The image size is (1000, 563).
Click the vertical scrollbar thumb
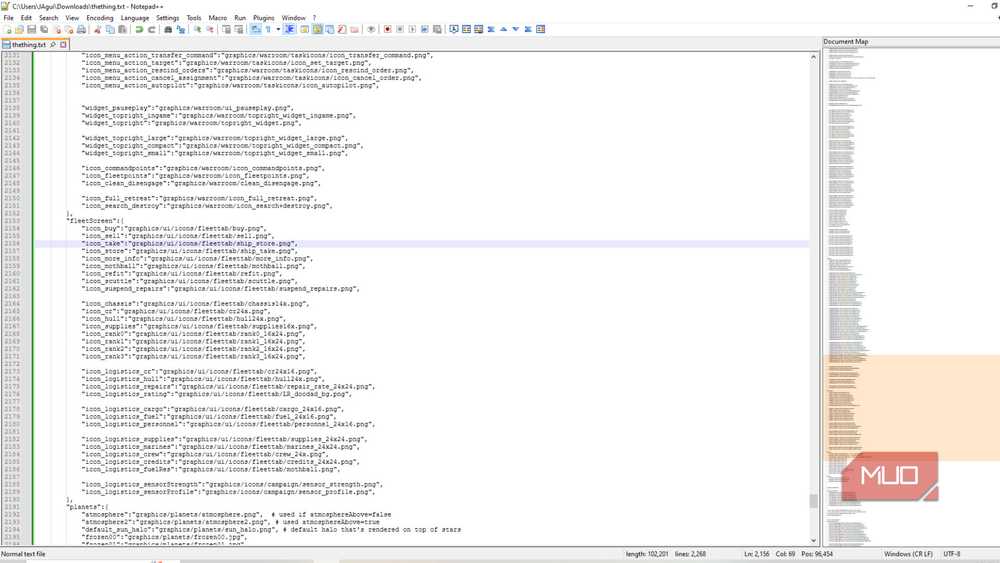coord(813,501)
